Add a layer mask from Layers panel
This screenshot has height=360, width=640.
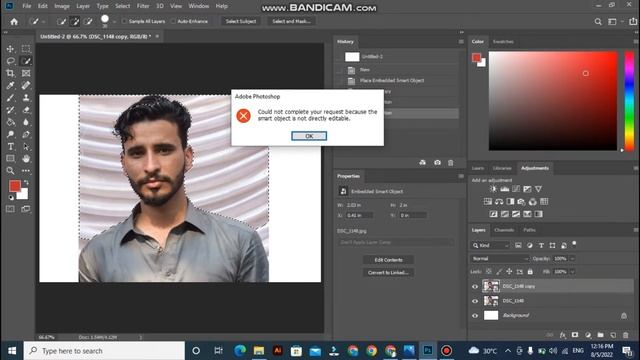(575, 335)
